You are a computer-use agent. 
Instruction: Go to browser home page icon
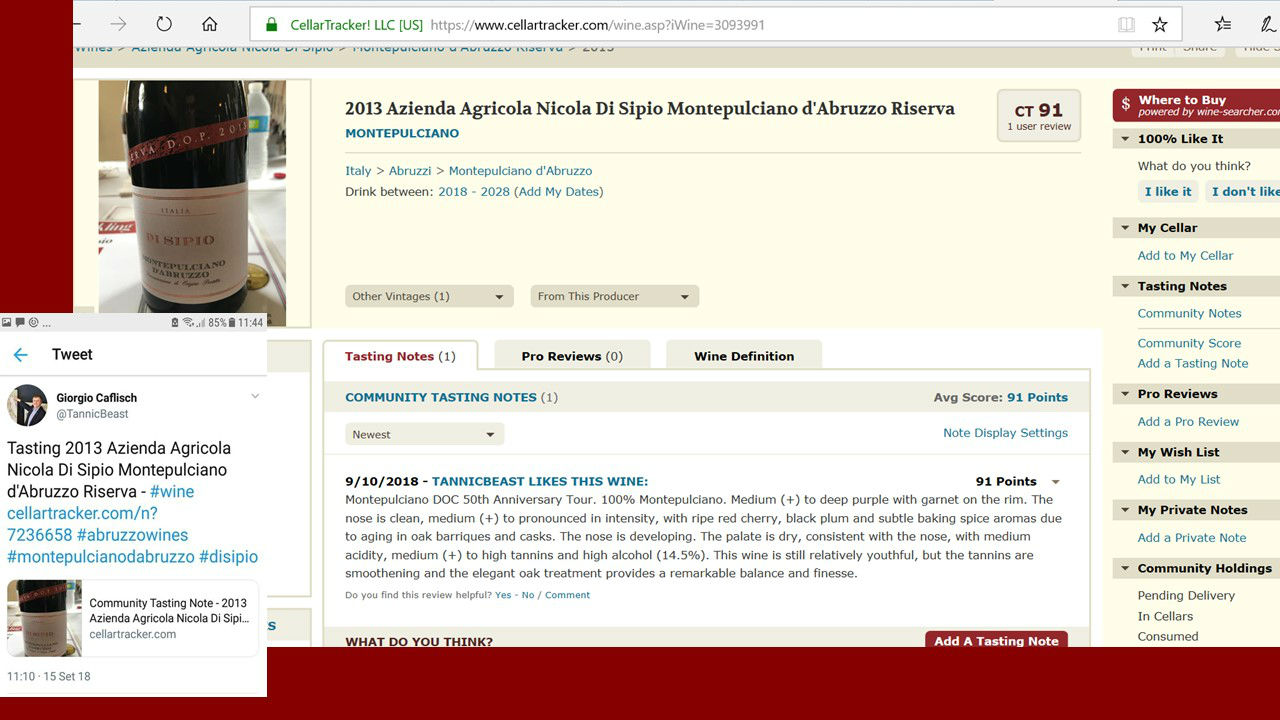pos(209,24)
